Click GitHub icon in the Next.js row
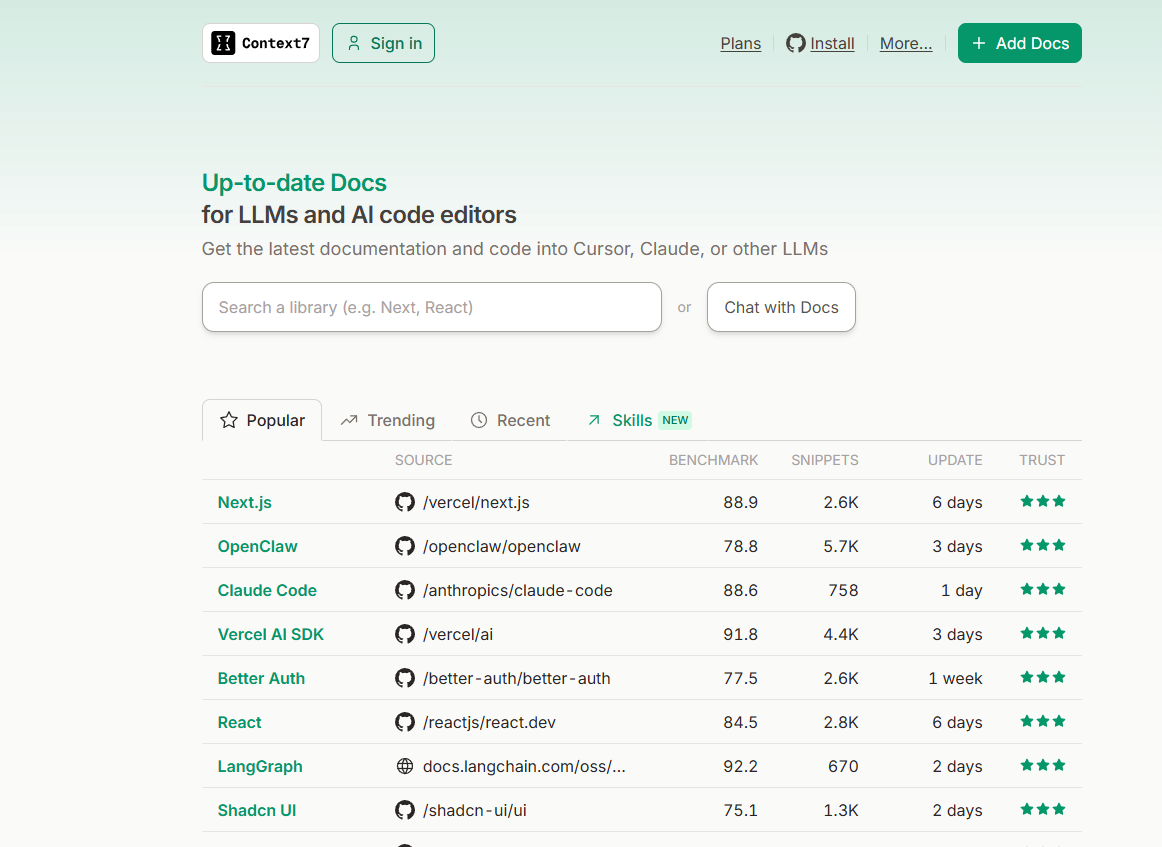 click(x=405, y=502)
